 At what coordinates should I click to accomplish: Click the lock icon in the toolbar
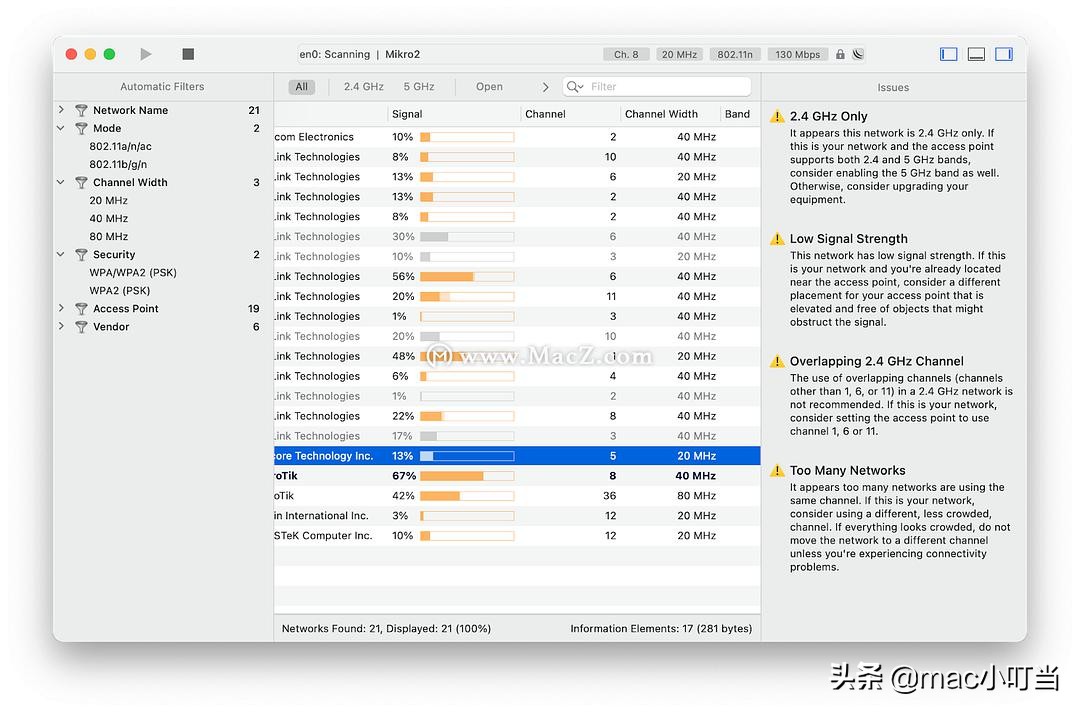[840, 54]
